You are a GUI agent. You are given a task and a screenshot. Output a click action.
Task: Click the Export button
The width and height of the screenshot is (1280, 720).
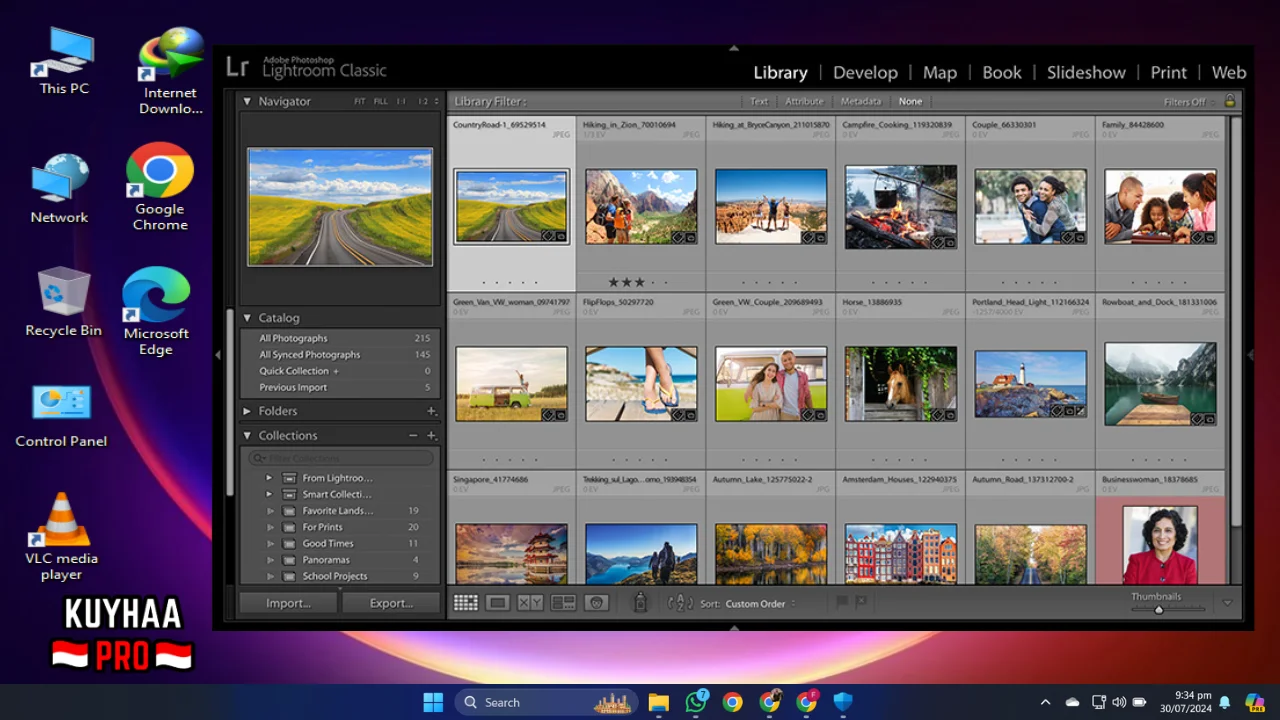(x=391, y=603)
